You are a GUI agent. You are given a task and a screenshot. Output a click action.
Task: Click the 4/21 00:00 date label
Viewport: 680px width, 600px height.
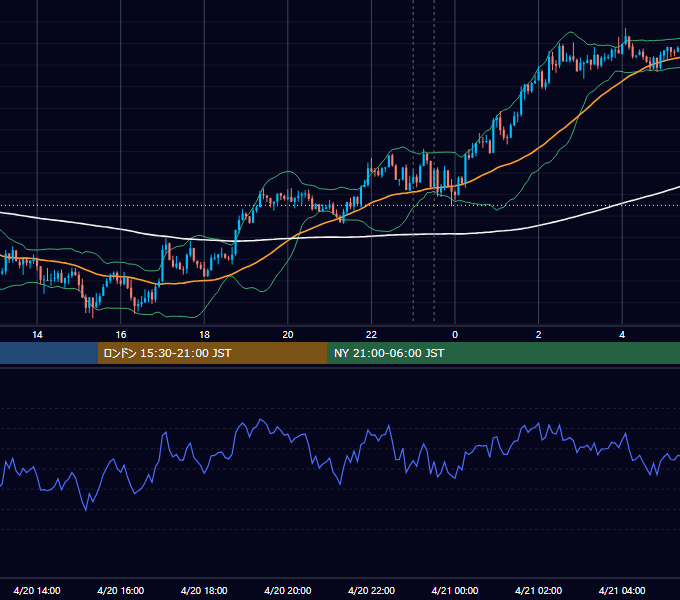click(x=455, y=590)
